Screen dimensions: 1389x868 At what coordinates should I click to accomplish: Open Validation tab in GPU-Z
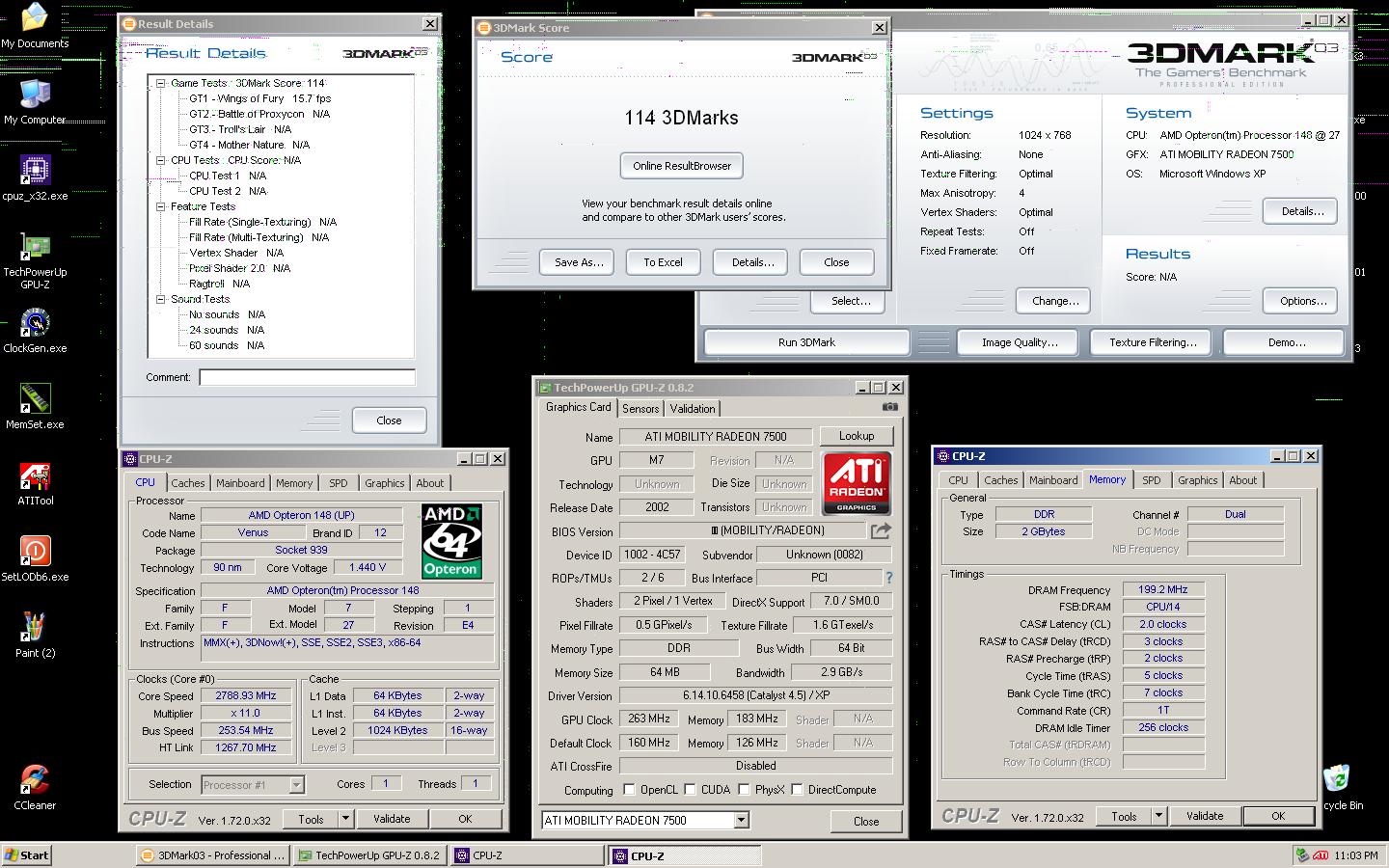(x=693, y=409)
